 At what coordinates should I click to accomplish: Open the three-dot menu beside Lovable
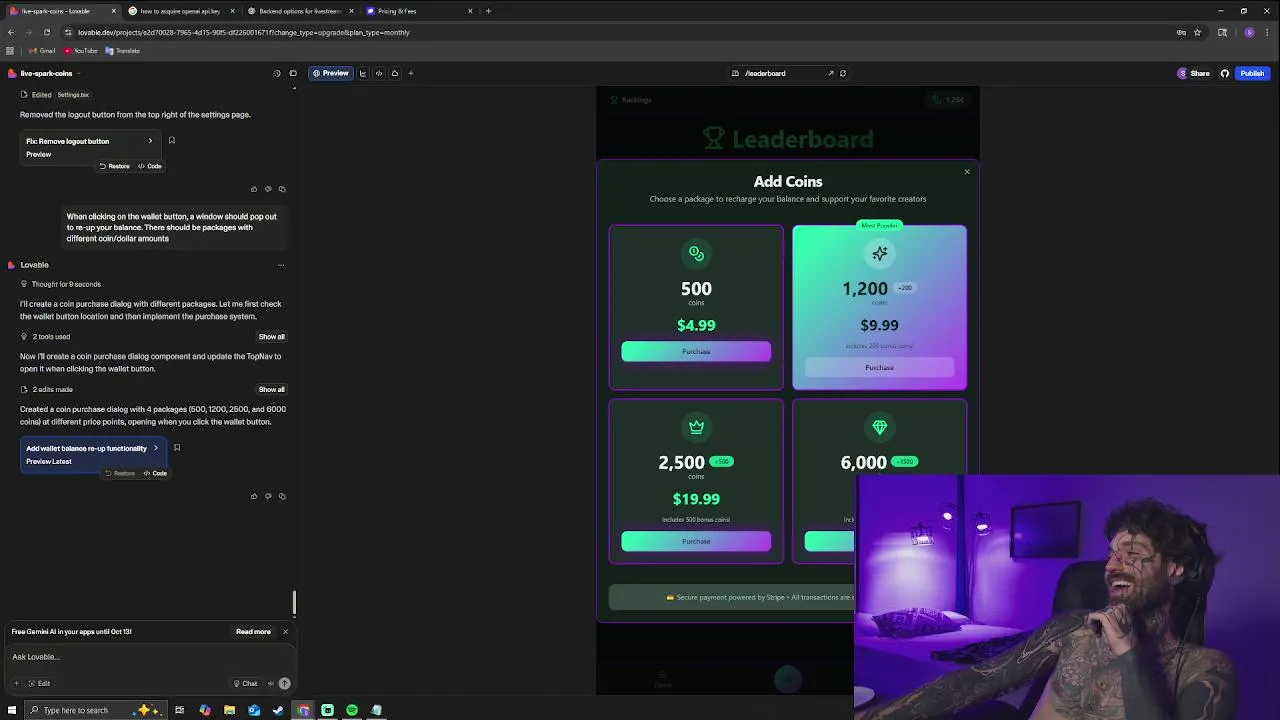tap(280, 265)
